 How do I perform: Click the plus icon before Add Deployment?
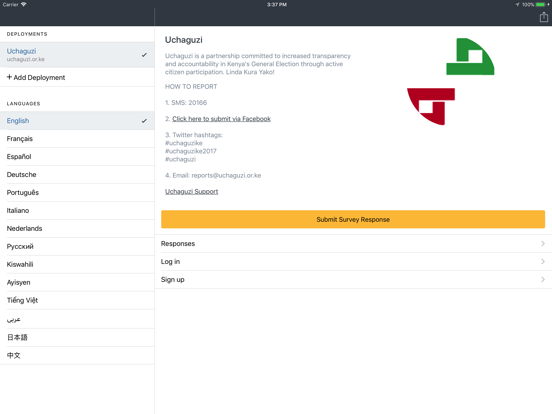point(9,77)
